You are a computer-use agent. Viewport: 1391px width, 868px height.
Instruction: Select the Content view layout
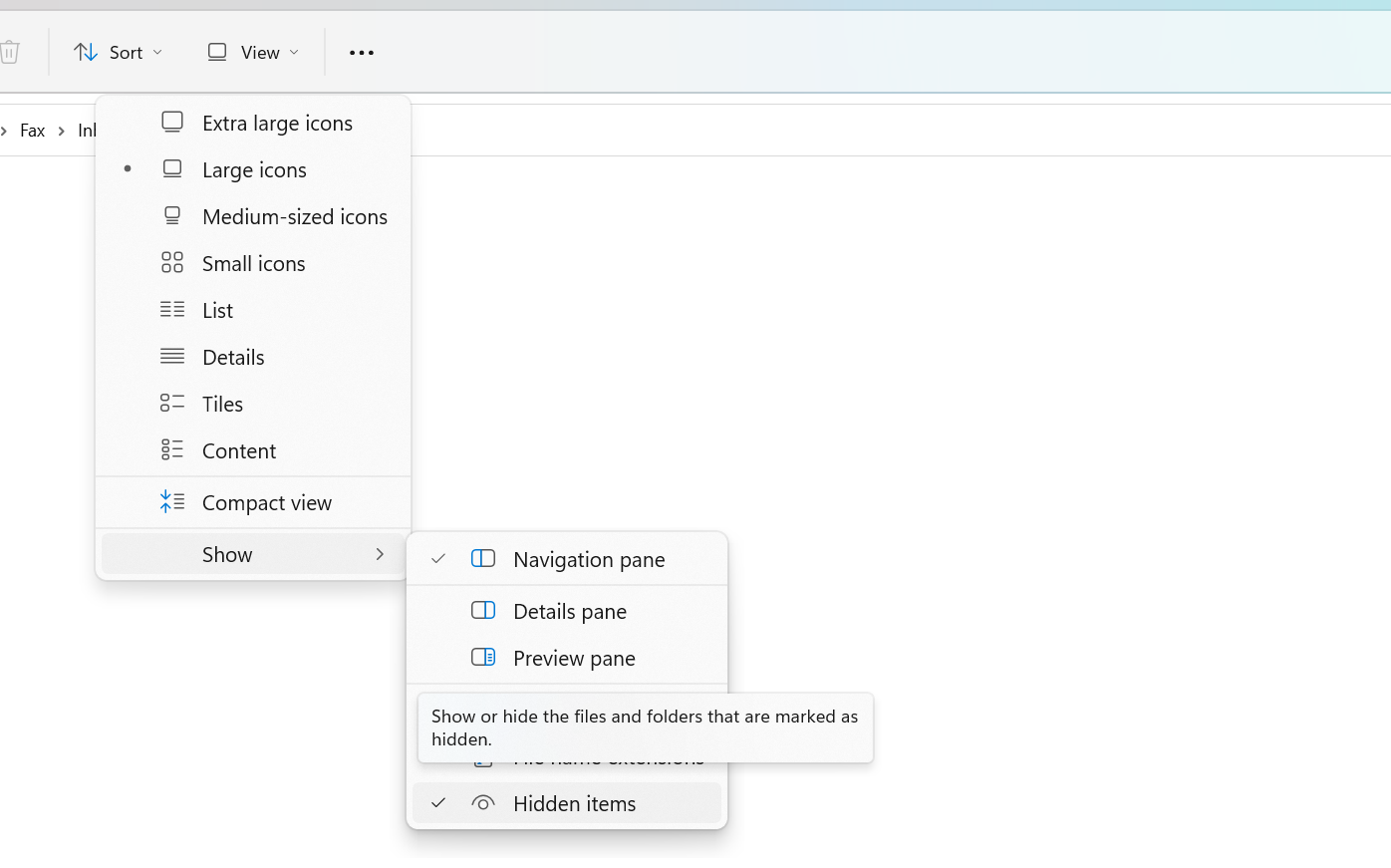253,450
